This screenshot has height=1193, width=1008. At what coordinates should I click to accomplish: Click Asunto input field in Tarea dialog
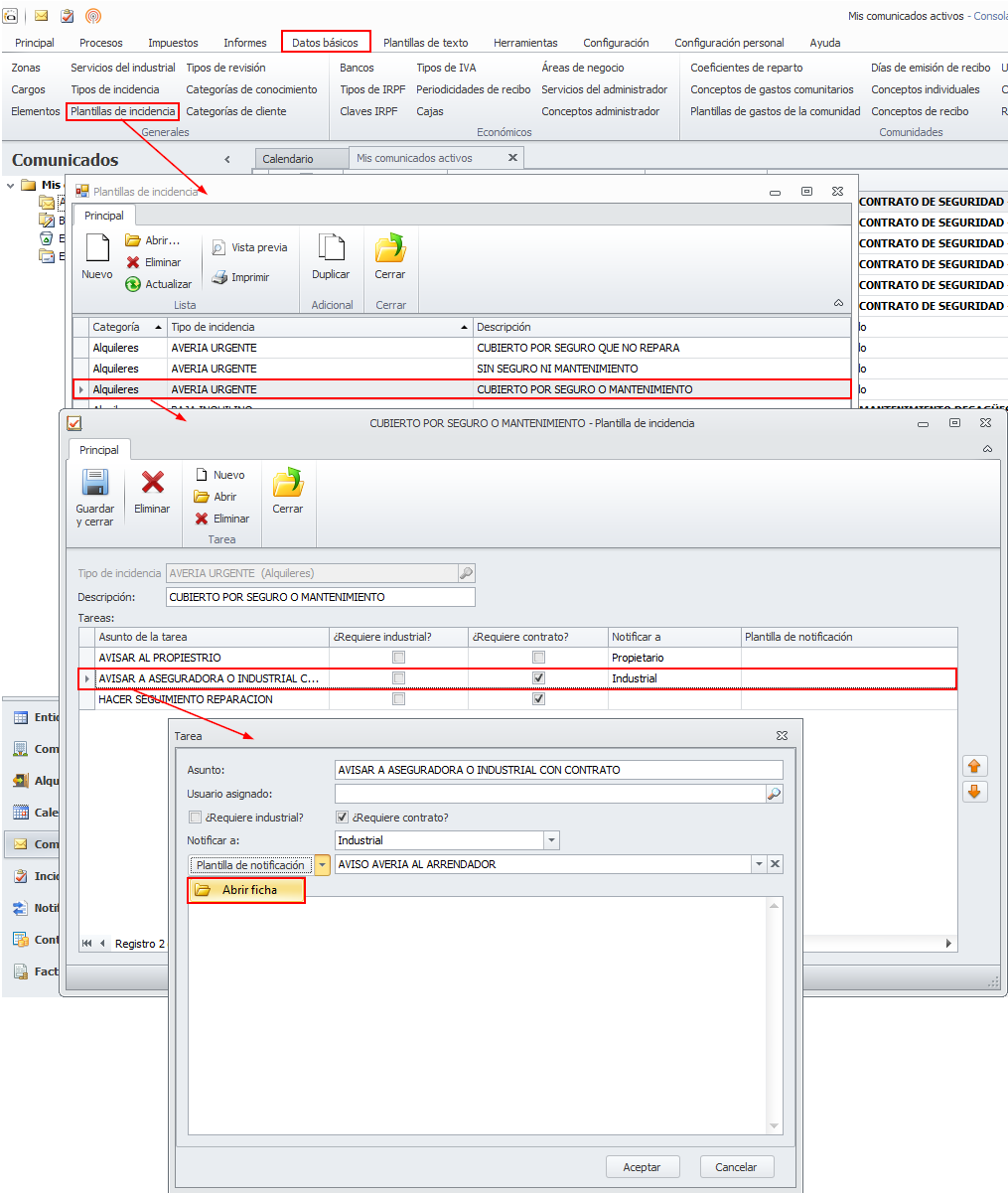[x=559, y=770]
